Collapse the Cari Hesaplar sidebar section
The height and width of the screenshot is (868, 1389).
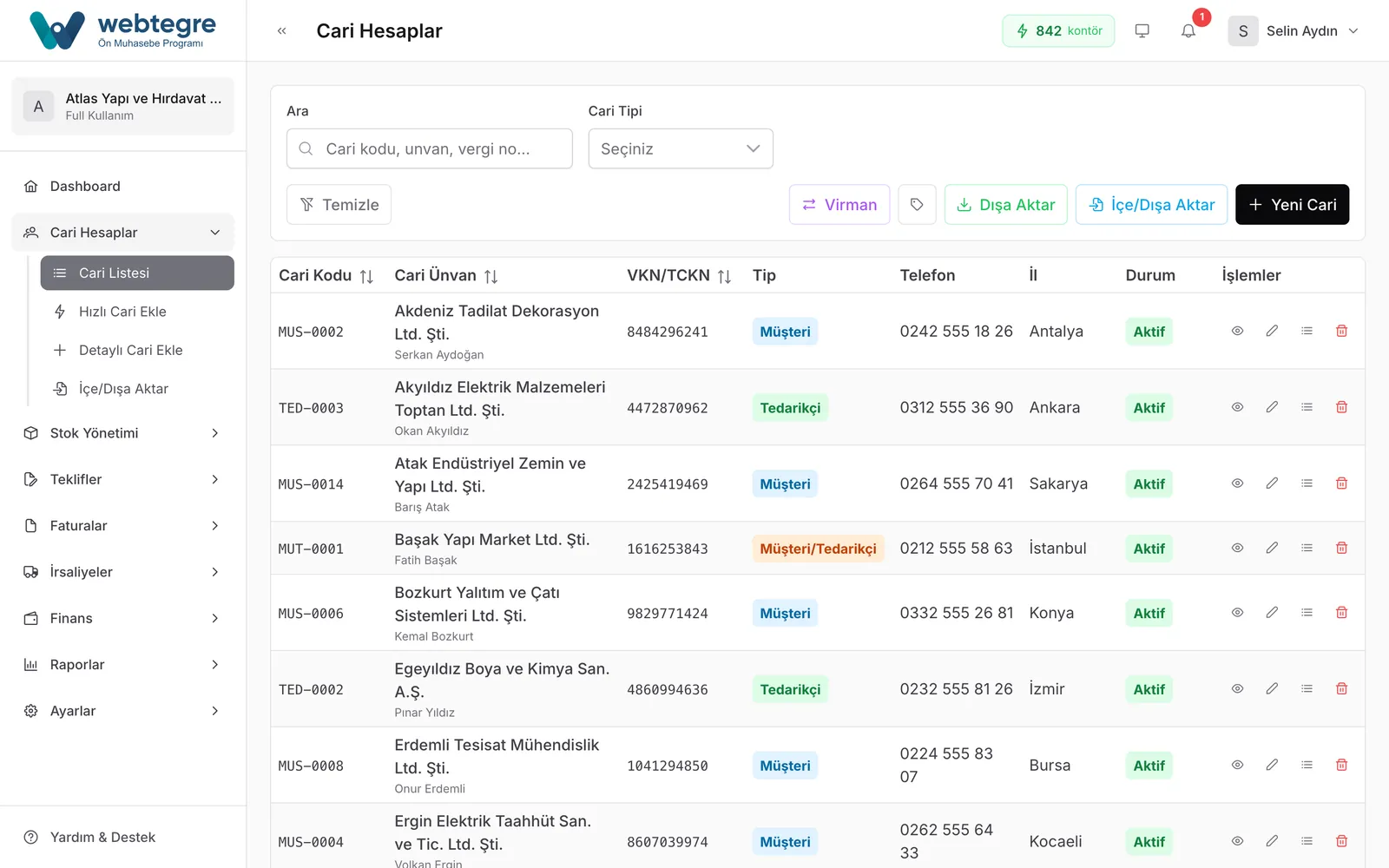[x=123, y=233]
